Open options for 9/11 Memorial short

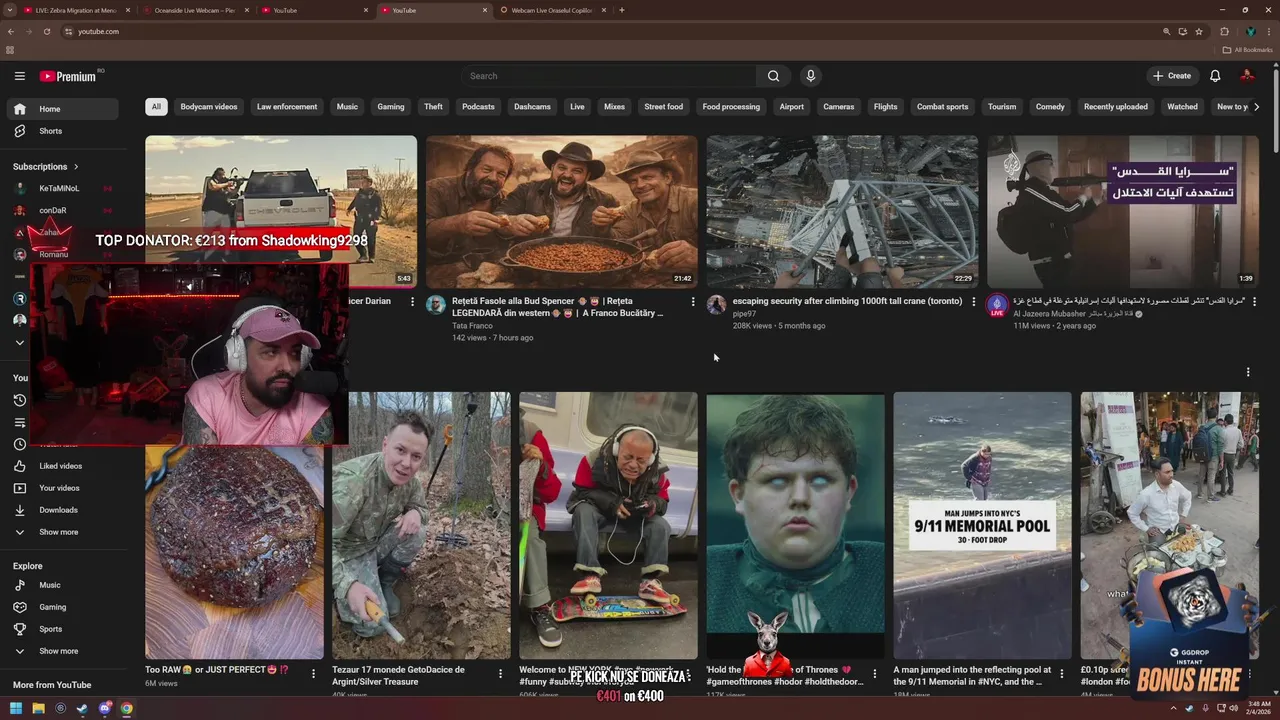pyautogui.click(x=1062, y=673)
